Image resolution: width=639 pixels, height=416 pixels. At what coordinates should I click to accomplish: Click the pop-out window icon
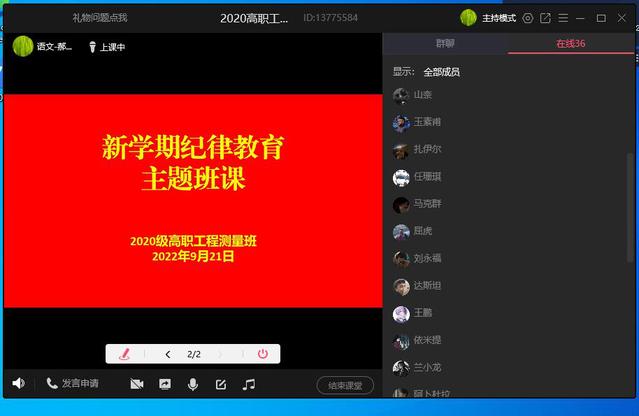[546, 18]
